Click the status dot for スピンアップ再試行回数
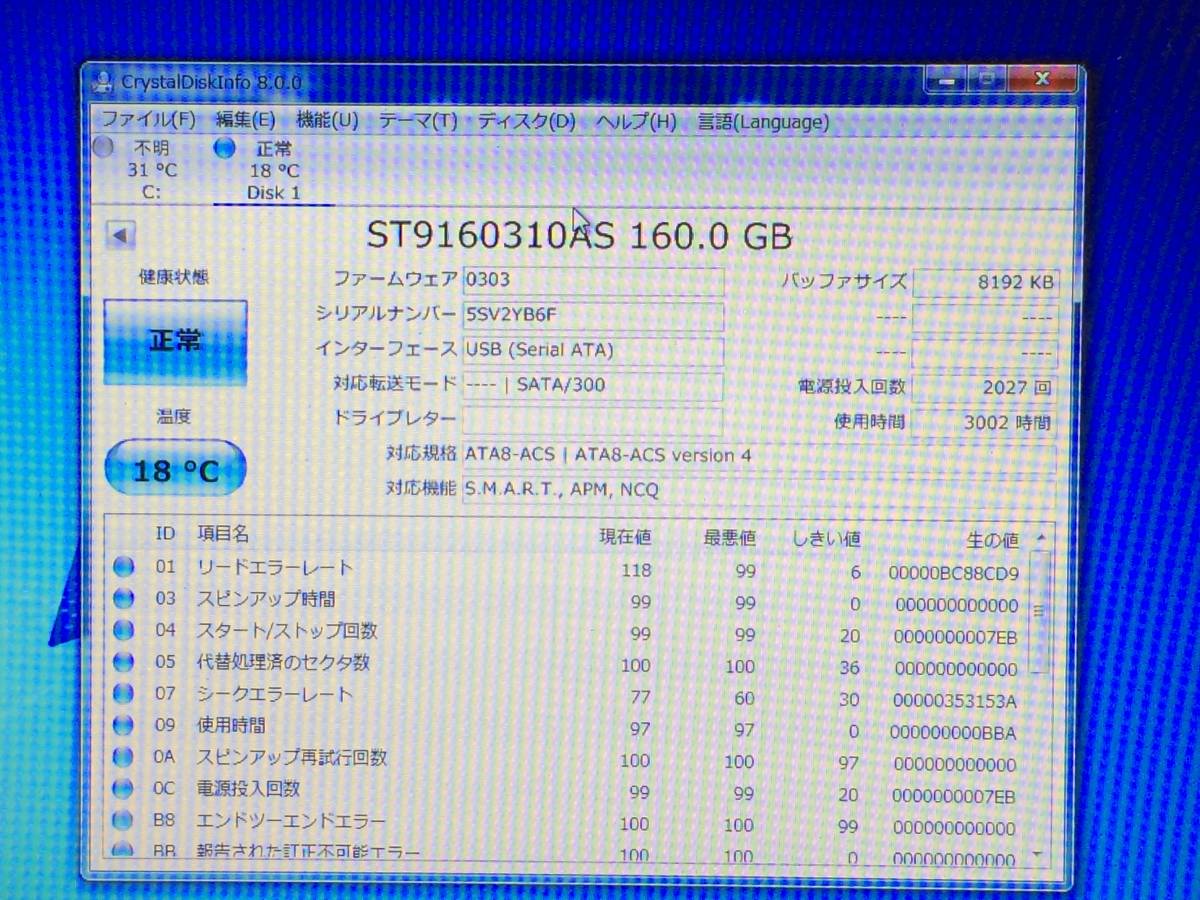 pos(123,758)
